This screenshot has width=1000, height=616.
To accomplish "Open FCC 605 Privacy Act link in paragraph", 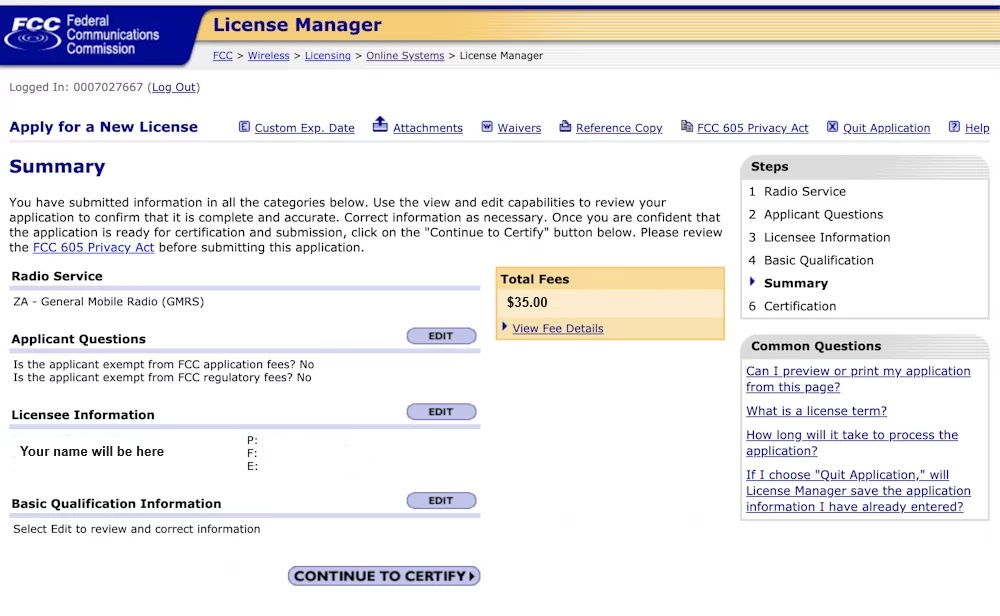I will click(x=93, y=247).
